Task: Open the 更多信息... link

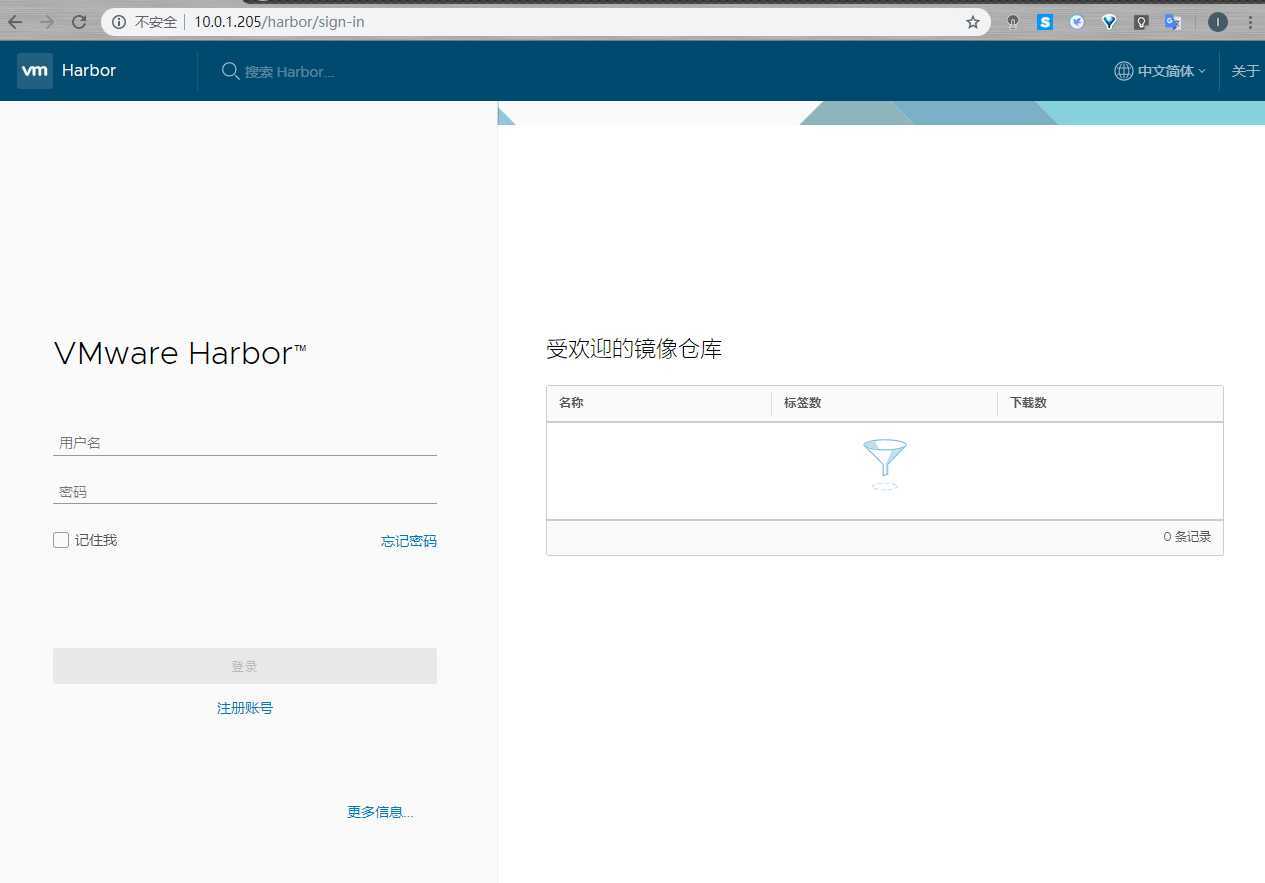Action: point(380,812)
